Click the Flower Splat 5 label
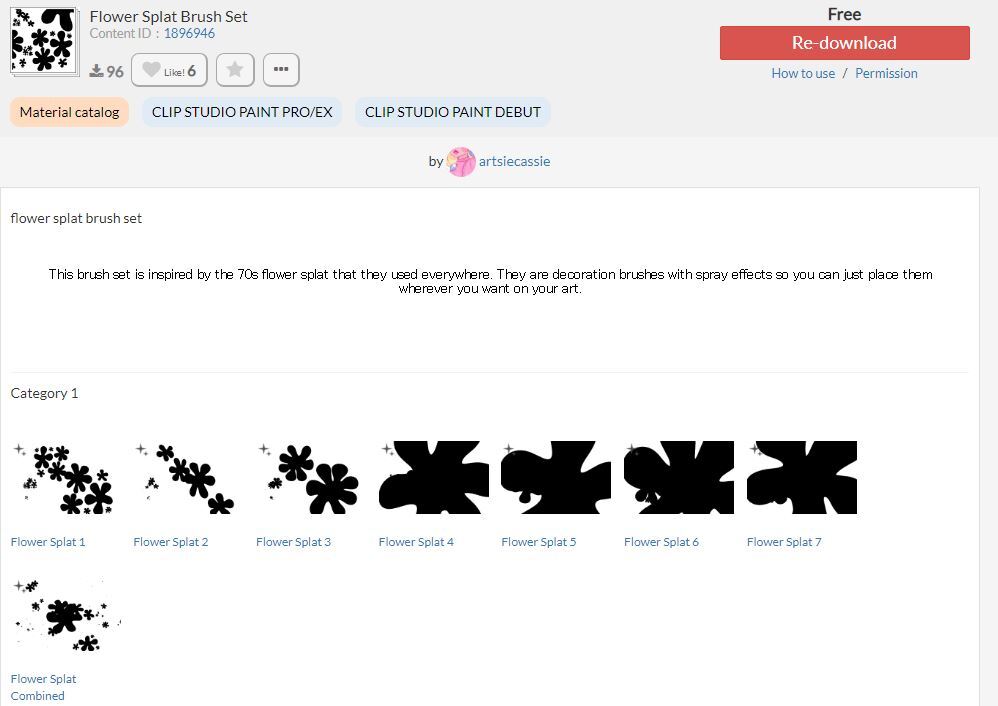Screen dimensions: 998x706 tap(538, 542)
